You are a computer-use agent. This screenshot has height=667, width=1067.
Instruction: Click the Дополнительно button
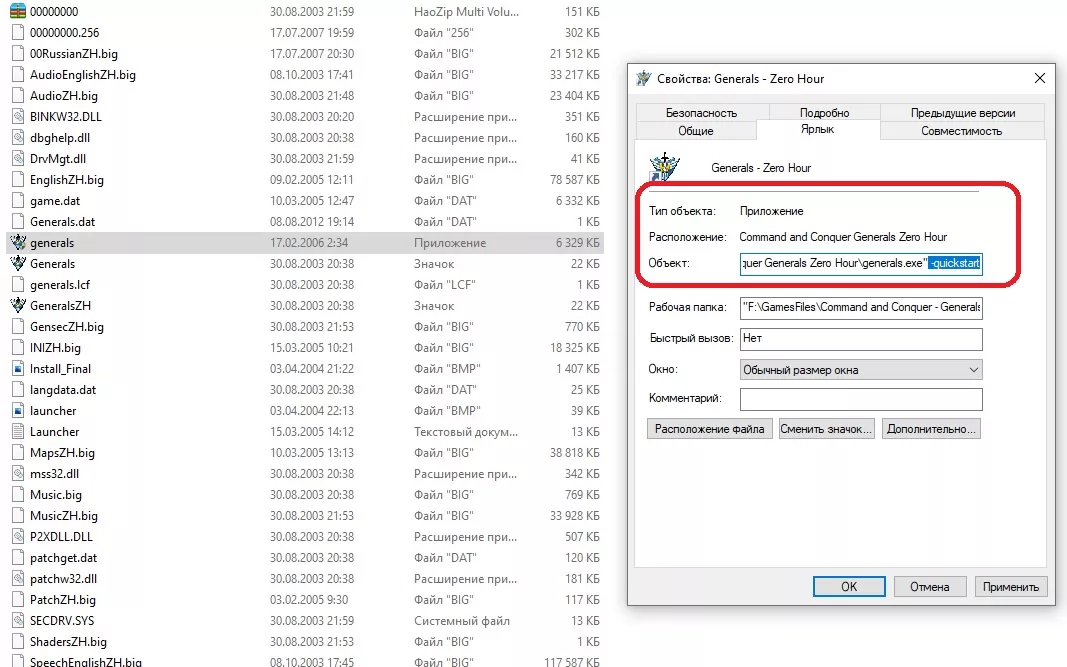(x=931, y=429)
